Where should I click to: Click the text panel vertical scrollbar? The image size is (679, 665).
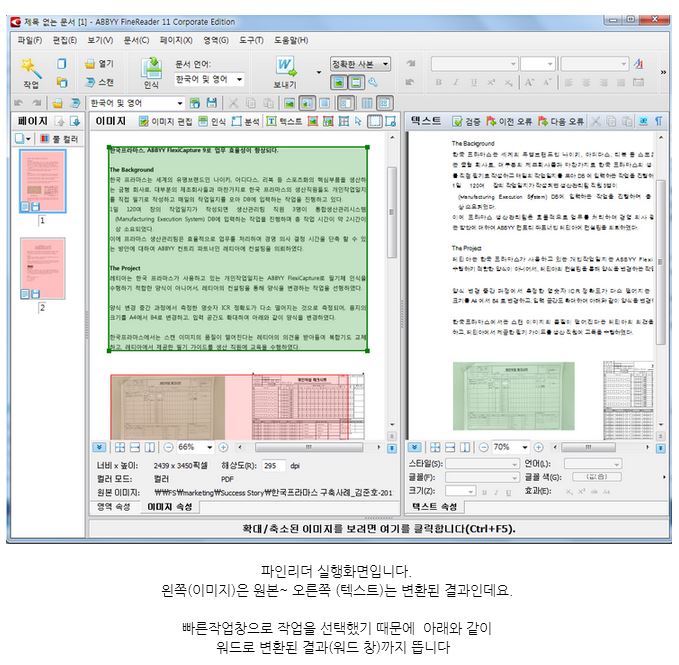click(x=660, y=262)
